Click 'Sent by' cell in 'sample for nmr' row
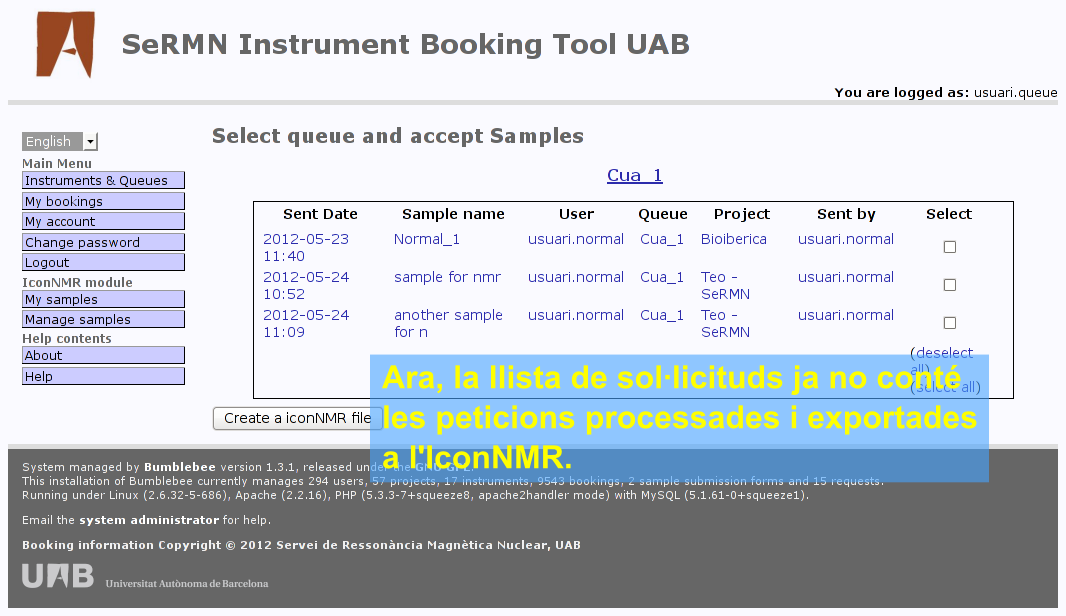The width and height of the screenshot is (1066, 616). (846, 277)
